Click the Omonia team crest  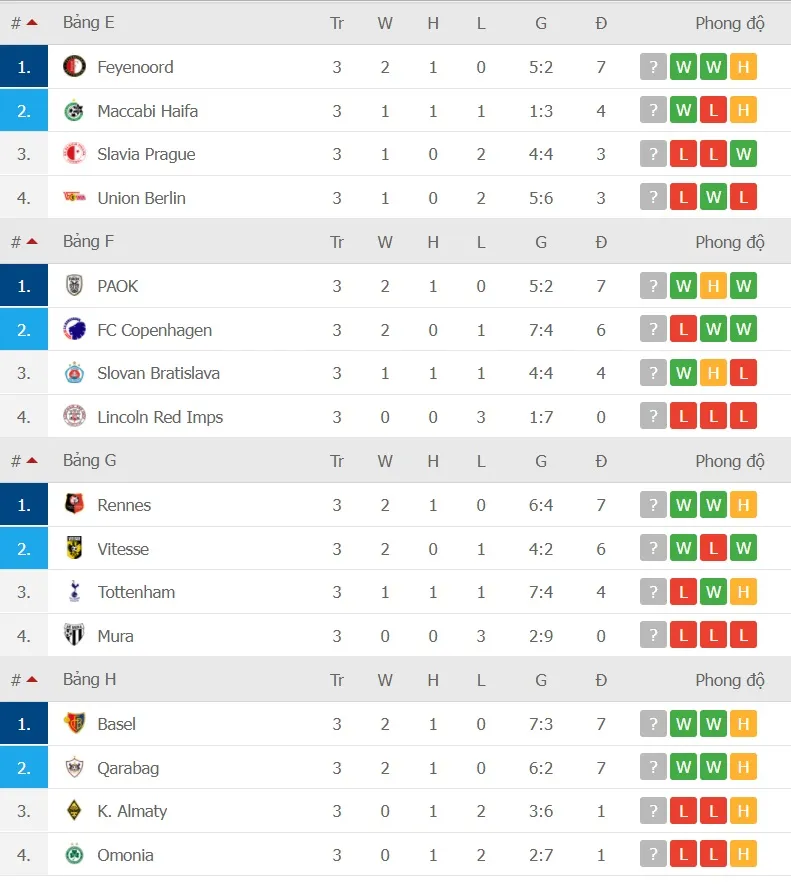pos(74,855)
